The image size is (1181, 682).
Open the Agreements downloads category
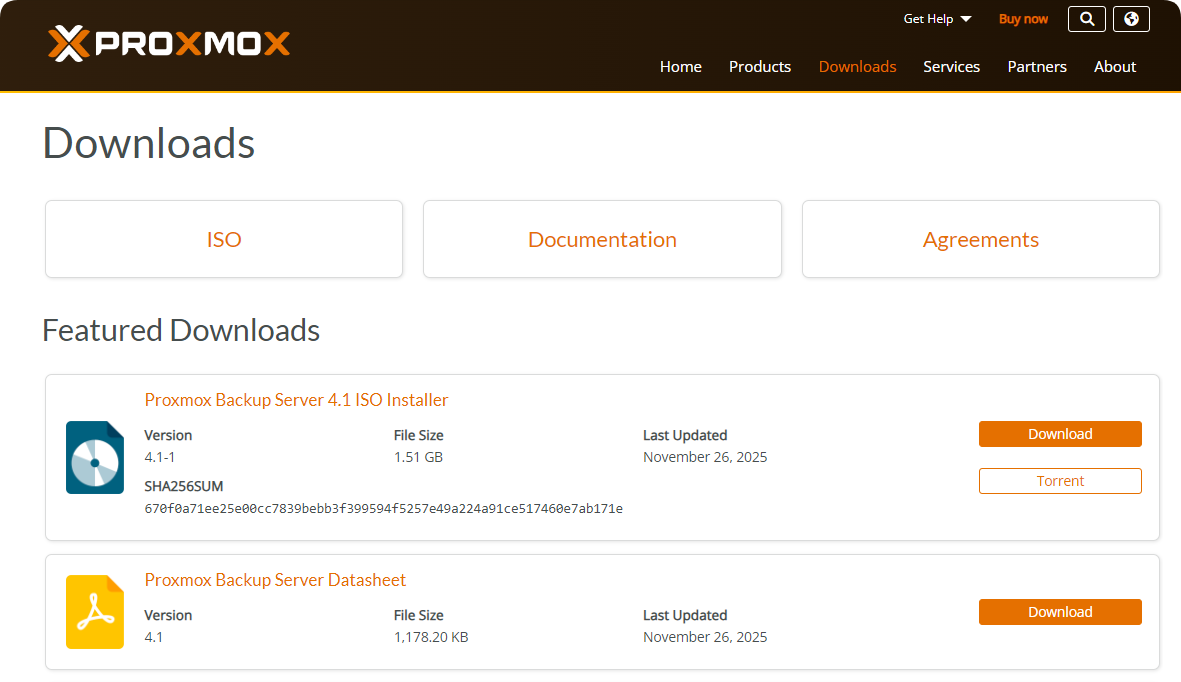[980, 240]
